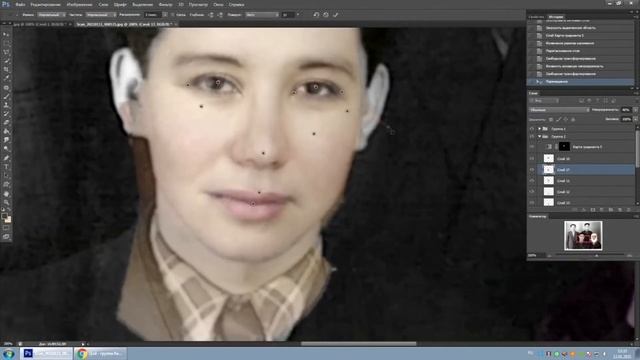Select the Zoom tool in toolbar
Image resolution: width=640 pixels, height=360 pixels.
6,202
